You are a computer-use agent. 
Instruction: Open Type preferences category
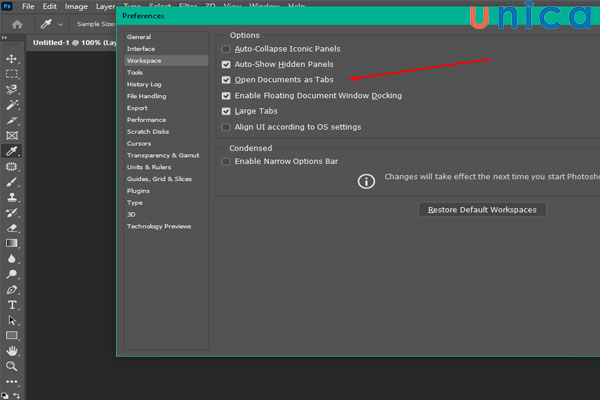[135, 203]
